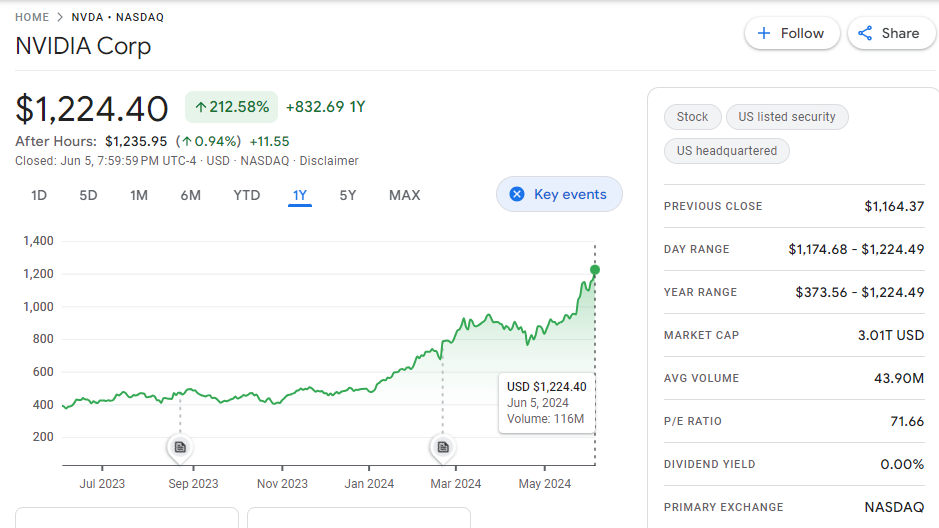Click the market cap value 3.01T USD
Viewport: 939px width, 528px height.
tap(891, 335)
